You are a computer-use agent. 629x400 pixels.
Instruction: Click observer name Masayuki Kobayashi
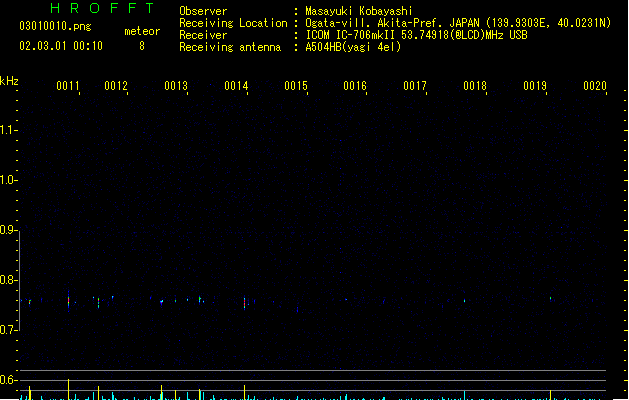pos(359,11)
